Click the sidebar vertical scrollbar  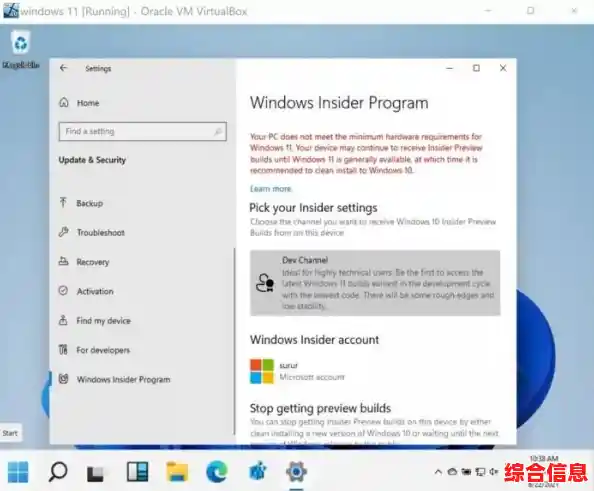(x=234, y=341)
